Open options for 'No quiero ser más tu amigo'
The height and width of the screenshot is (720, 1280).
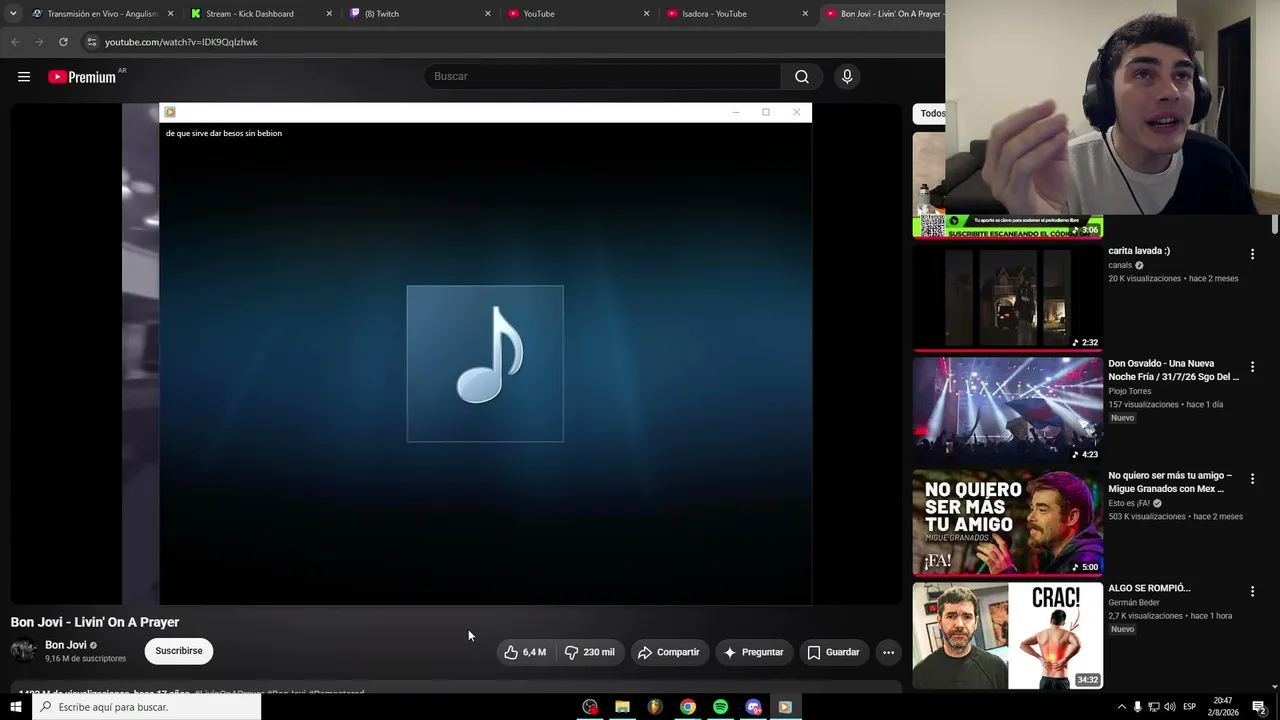pyautogui.click(x=1252, y=479)
